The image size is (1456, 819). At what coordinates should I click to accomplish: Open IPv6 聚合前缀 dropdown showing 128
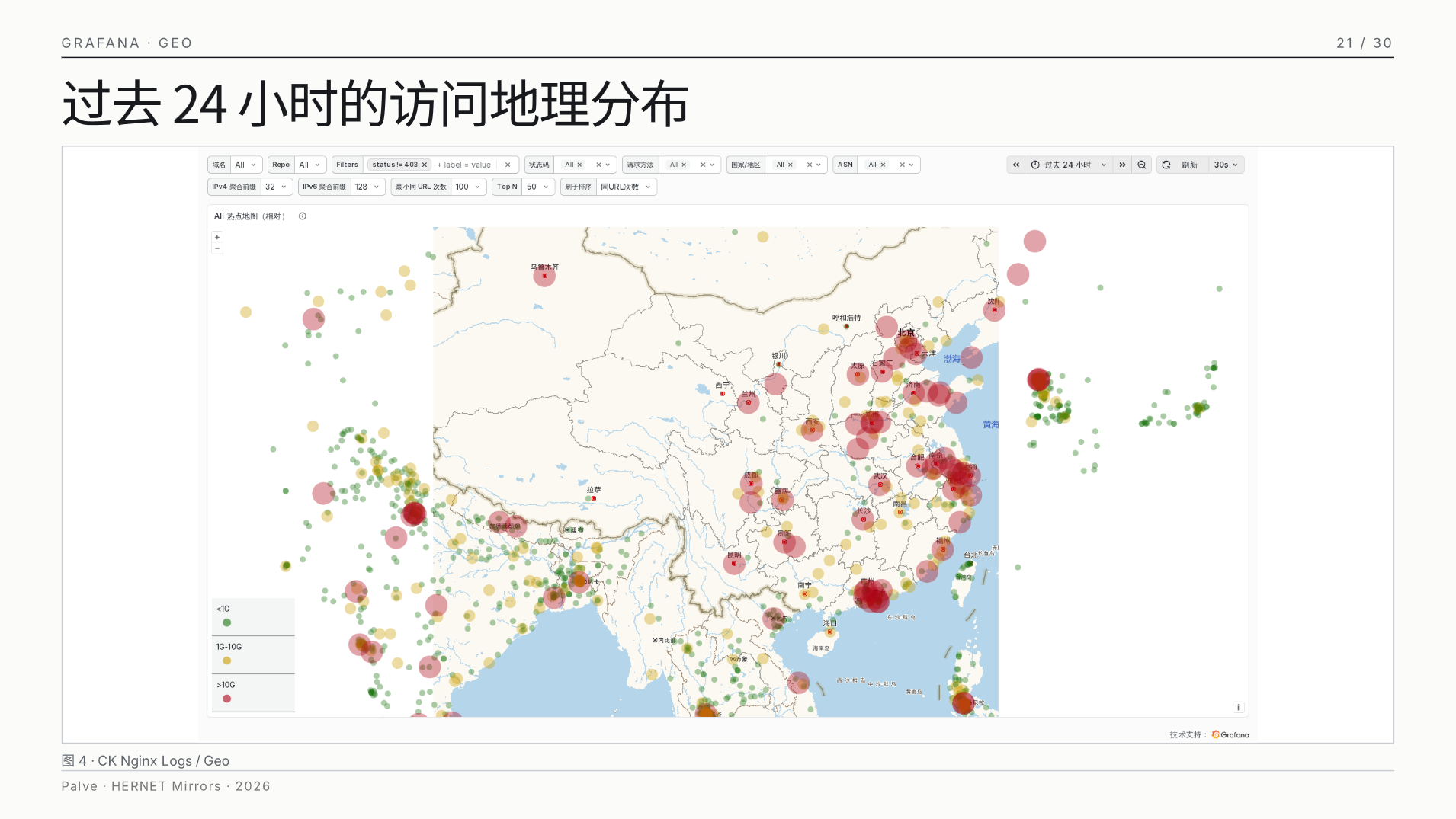click(368, 187)
